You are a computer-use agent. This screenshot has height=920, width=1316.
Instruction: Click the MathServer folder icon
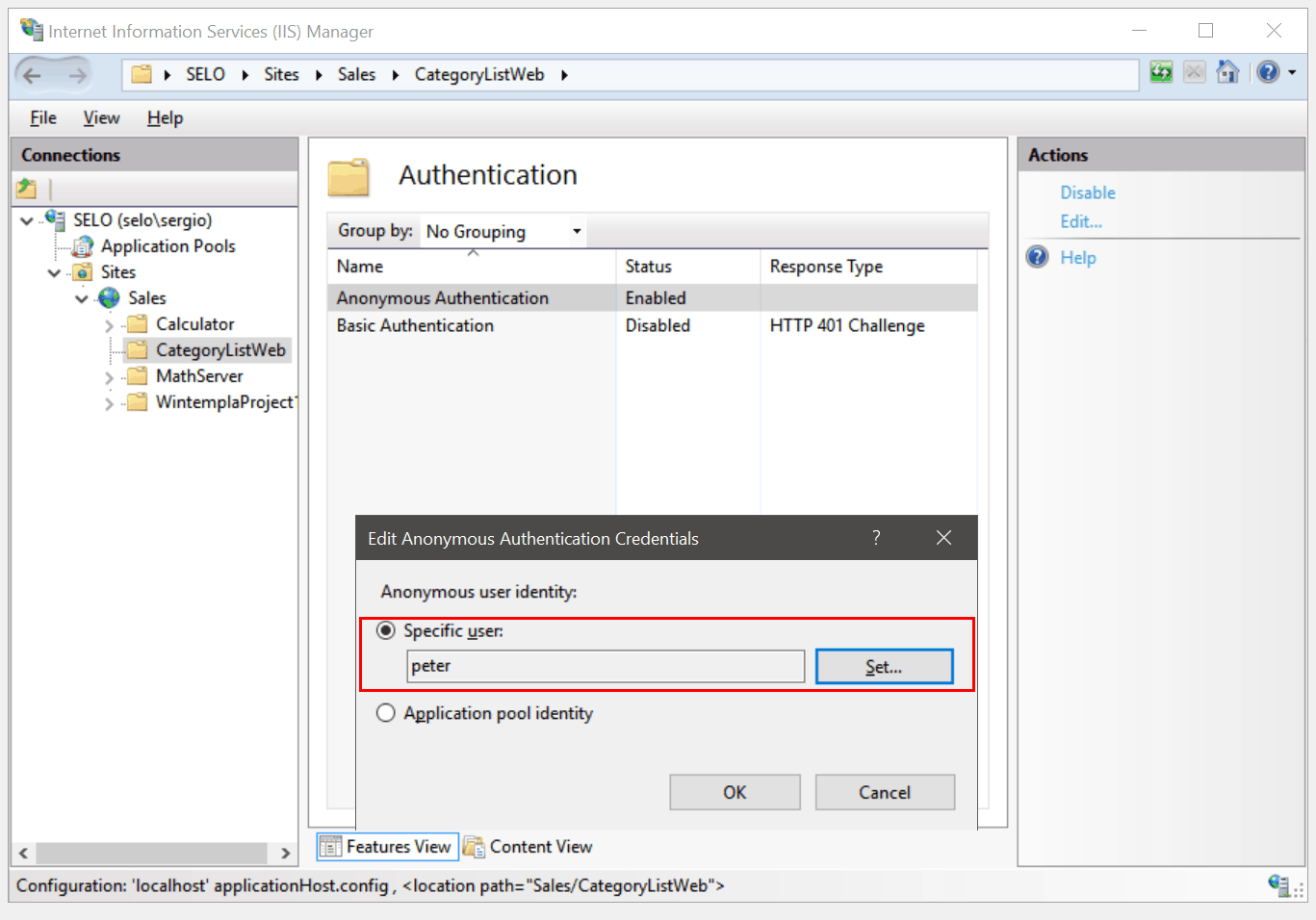click(x=138, y=375)
